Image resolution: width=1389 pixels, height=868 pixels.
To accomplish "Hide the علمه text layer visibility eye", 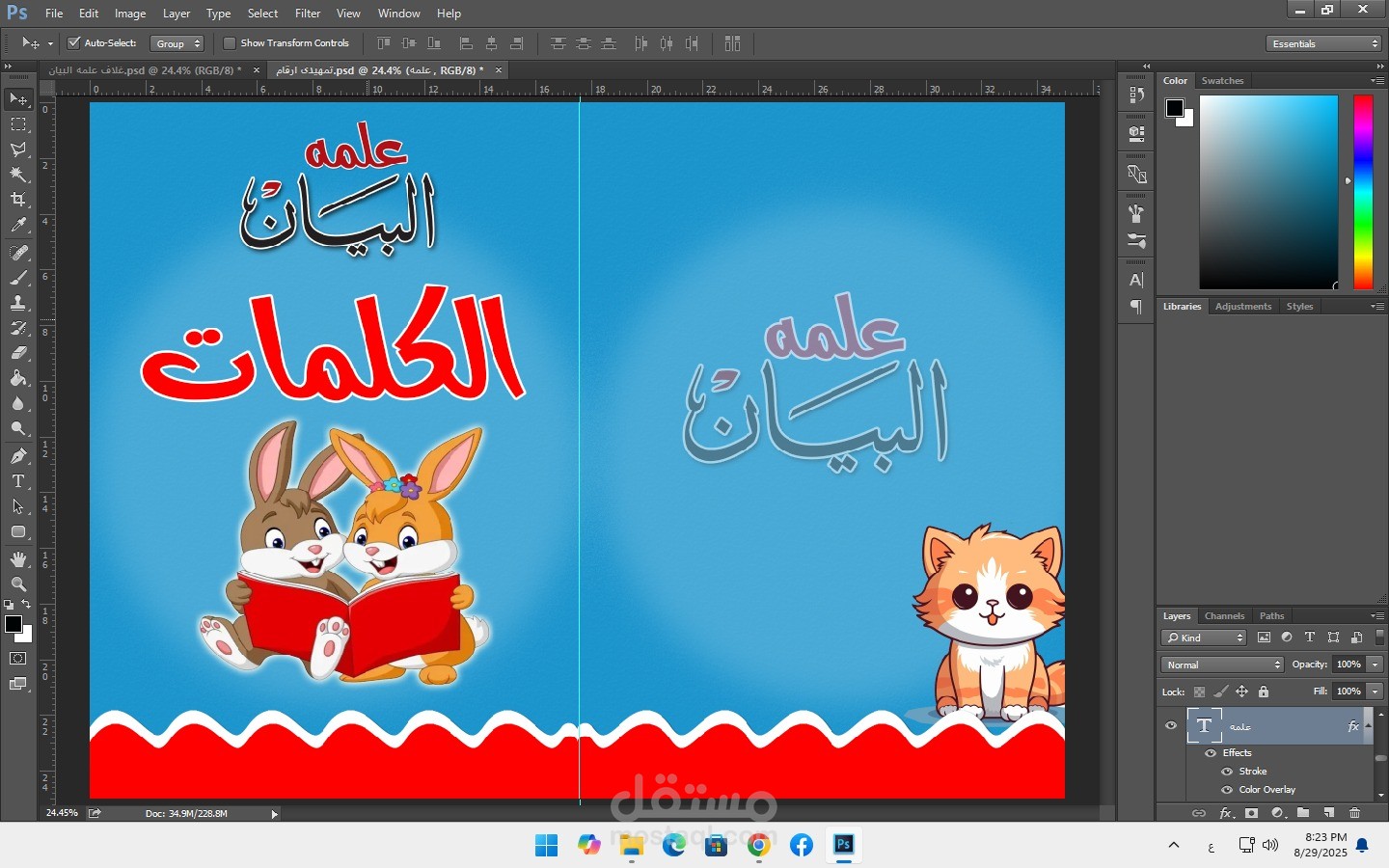I will [1171, 726].
